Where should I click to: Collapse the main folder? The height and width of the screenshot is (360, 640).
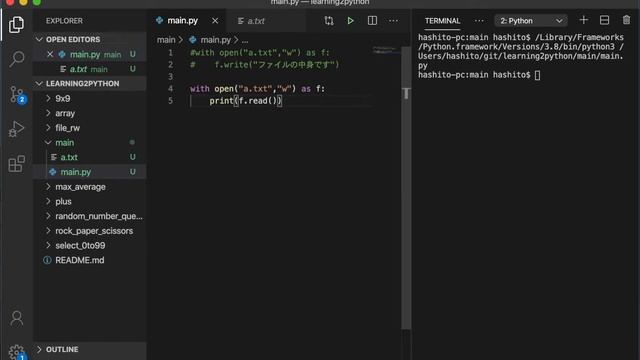[x=90, y=142]
